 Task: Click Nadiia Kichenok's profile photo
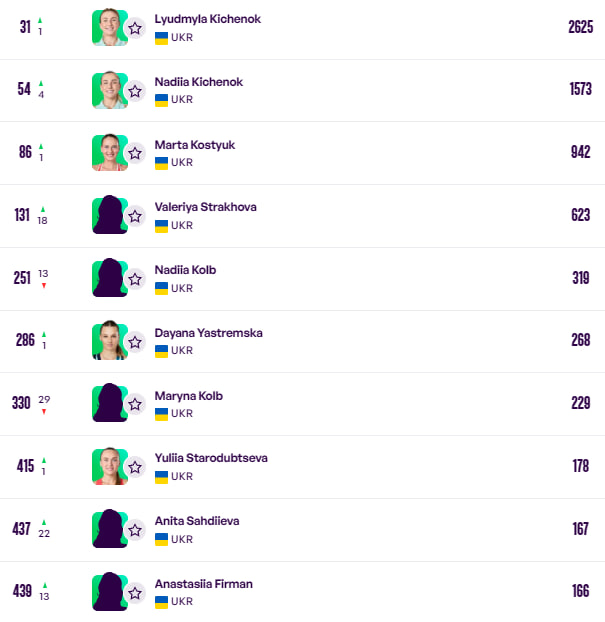(108, 90)
